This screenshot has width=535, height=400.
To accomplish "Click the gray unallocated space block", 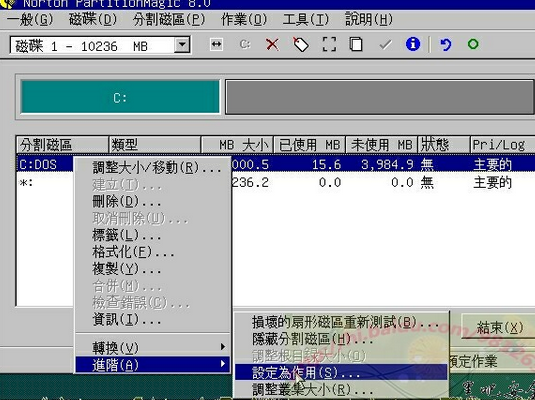I will click(x=380, y=97).
